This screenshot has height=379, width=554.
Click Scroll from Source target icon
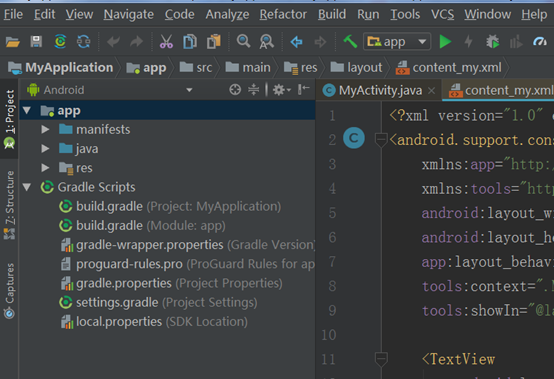point(235,90)
